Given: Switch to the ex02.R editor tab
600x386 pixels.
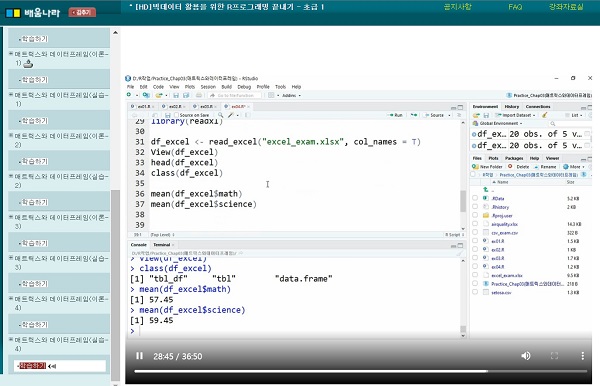Looking at the screenshot, I should [x=175, y=106].
